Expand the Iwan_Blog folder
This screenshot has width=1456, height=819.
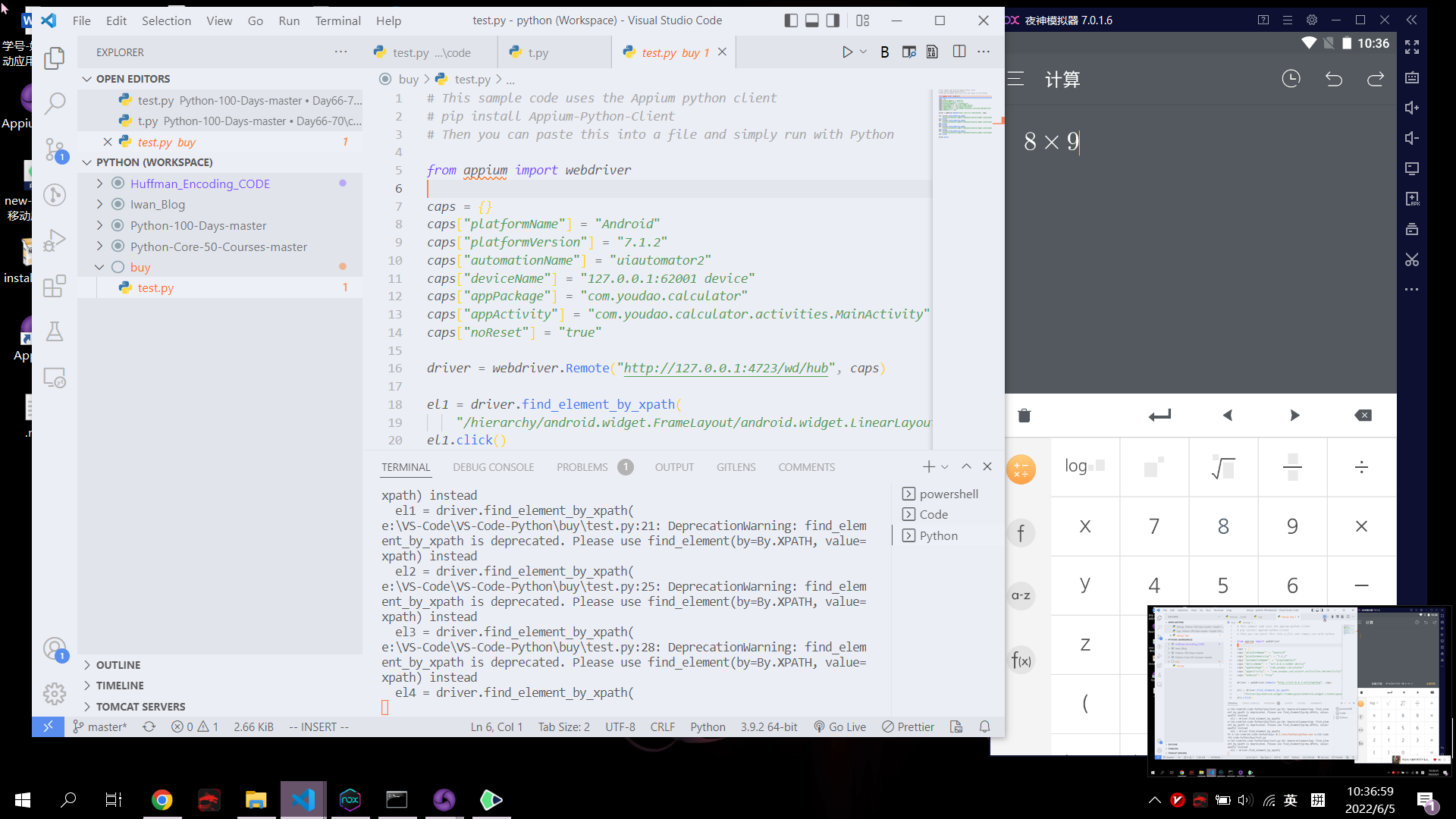pos(99,204)
